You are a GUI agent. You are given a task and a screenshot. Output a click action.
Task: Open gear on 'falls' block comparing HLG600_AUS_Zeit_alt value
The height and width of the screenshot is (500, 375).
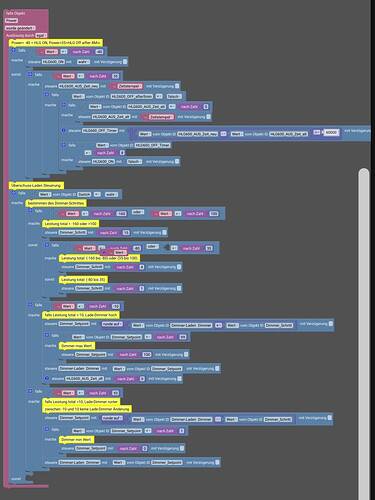click(x=63, y=105)
